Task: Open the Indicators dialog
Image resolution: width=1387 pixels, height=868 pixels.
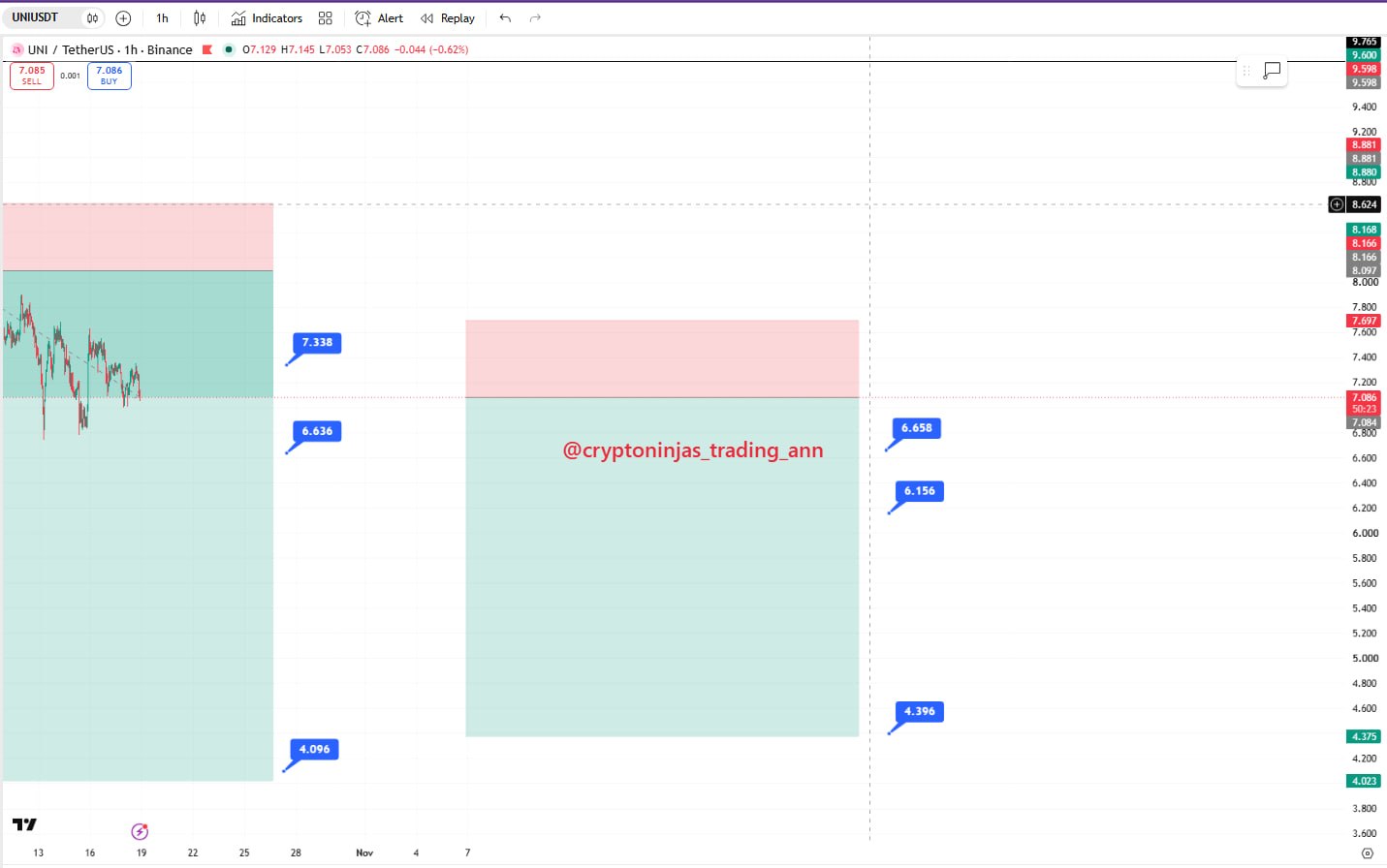Action: [267, 18]
